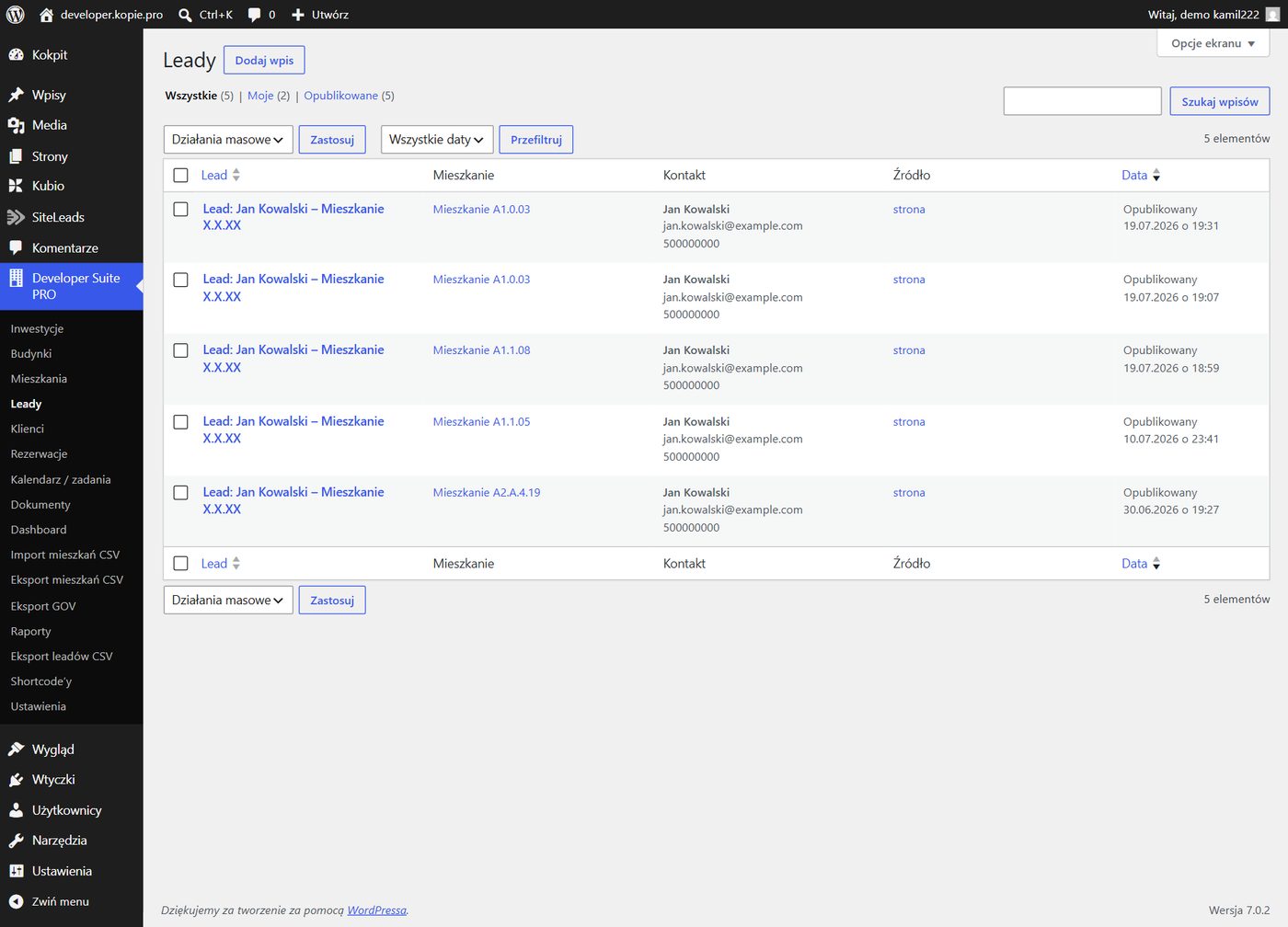The width and height of the screenshot is (1288, 927).
Task: Click the Wygląd paintbrush icon
Action: pyautogui.click(x=16, y=750)
